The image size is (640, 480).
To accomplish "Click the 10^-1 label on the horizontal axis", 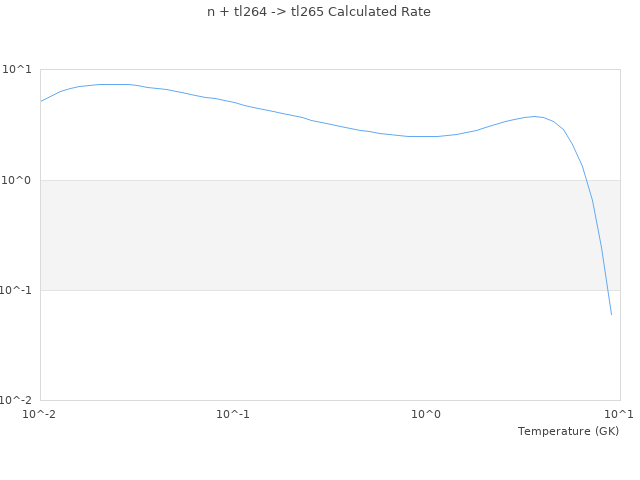I will [x=233, y=414].
